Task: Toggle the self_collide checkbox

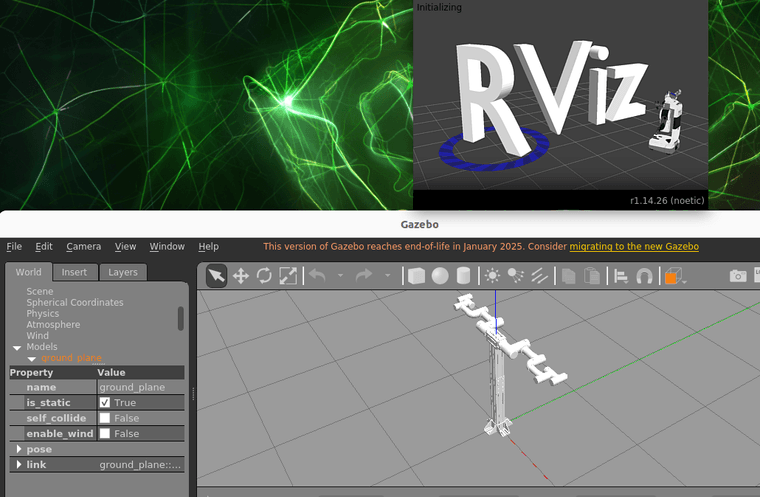Action: click(105, 418)
